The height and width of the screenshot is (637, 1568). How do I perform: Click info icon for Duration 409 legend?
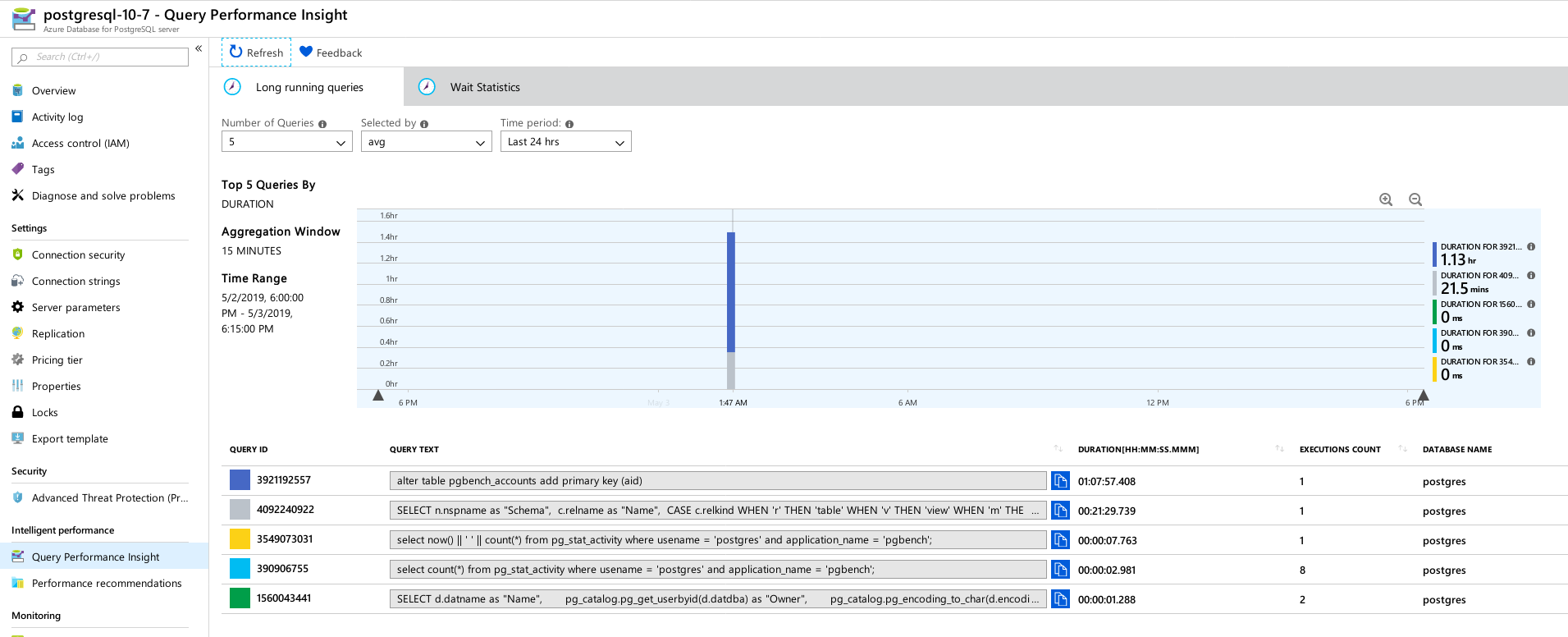[x=1531, y=276]
